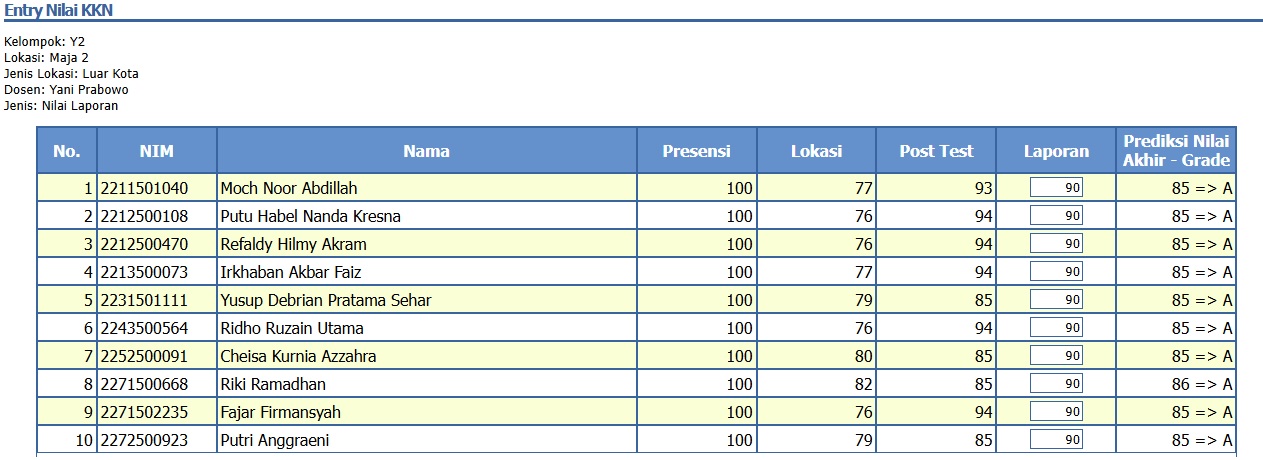Viewport: 1263px width, 460px height.
Task: Click Laporan input for Riki Ramadhan
Action: point(1057,384)
